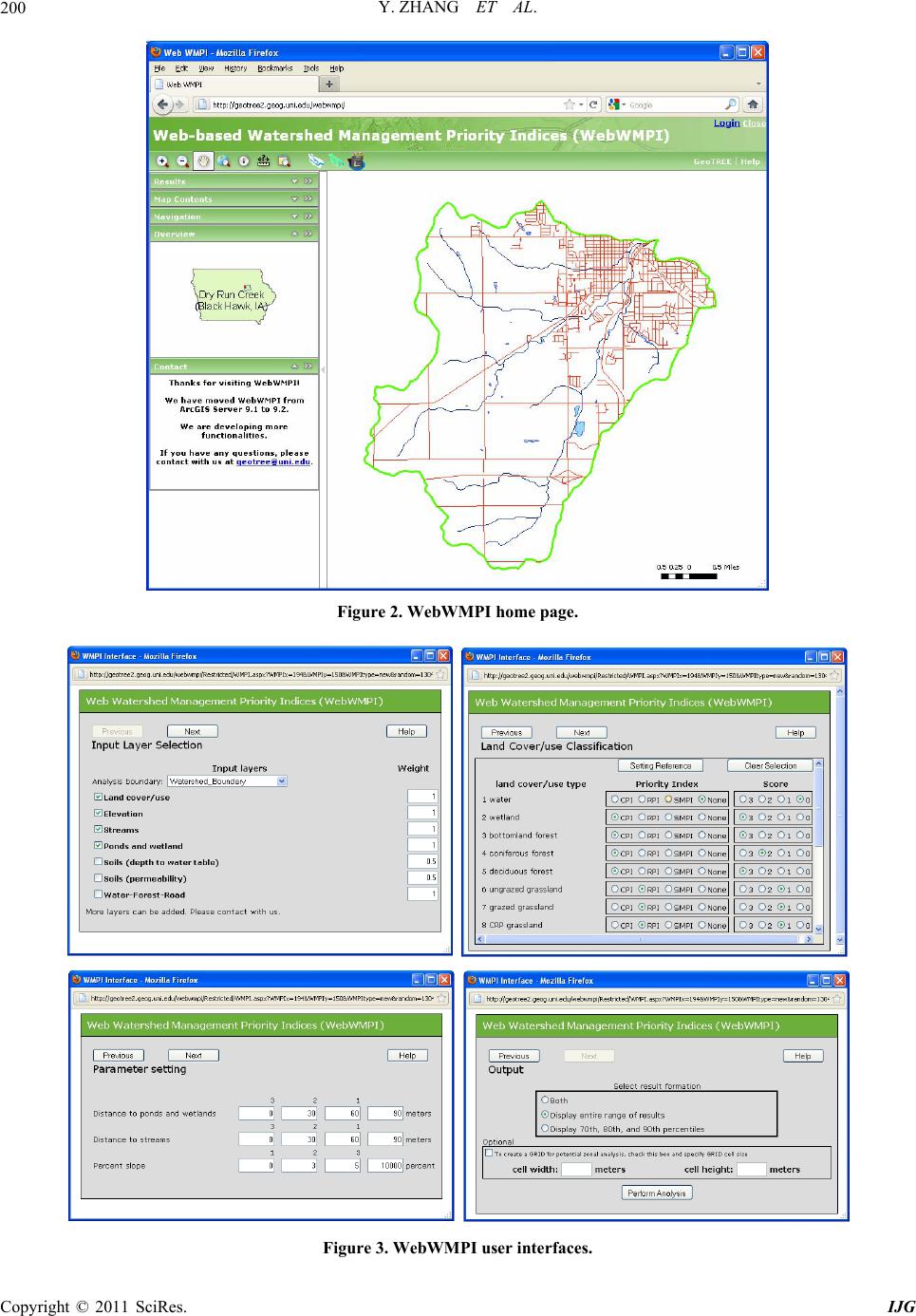The width and height of the screenshot is (916, 1316).
Task: Open the File menu
Action: coord(159,68)
